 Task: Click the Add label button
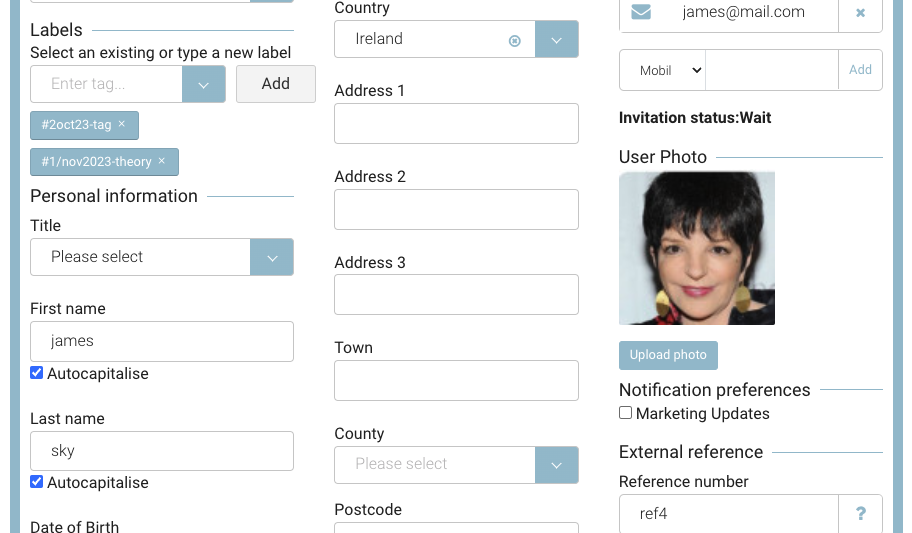275,84
